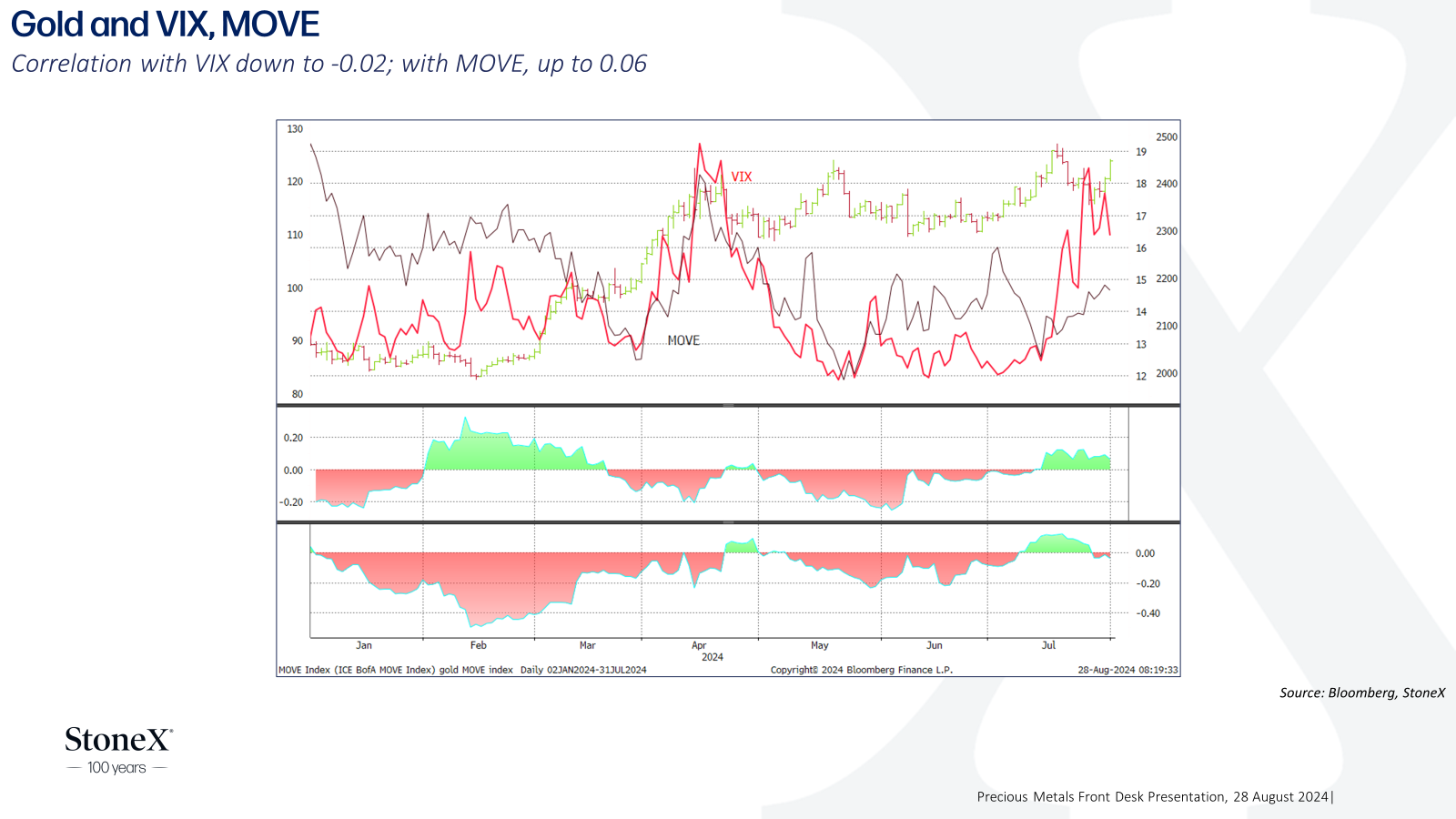Click the "13" VIX axis value
This screenshot has height=819, width=1456.
(x=1141, y=345)
